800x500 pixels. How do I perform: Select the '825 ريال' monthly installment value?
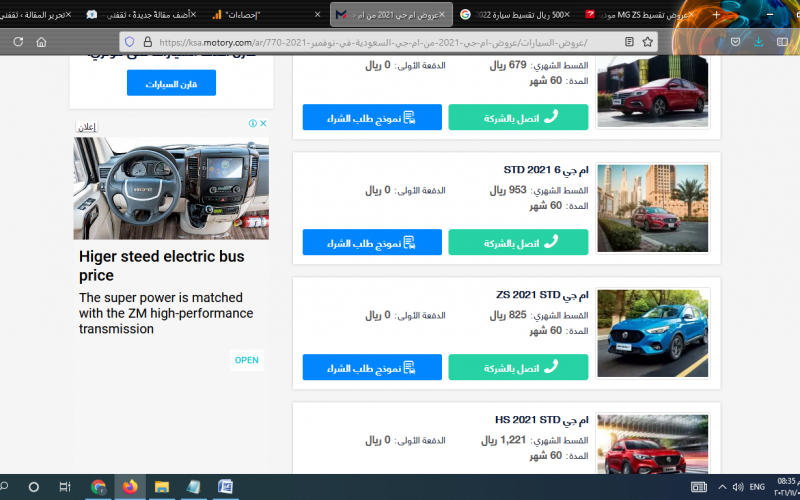click(508, 315)
